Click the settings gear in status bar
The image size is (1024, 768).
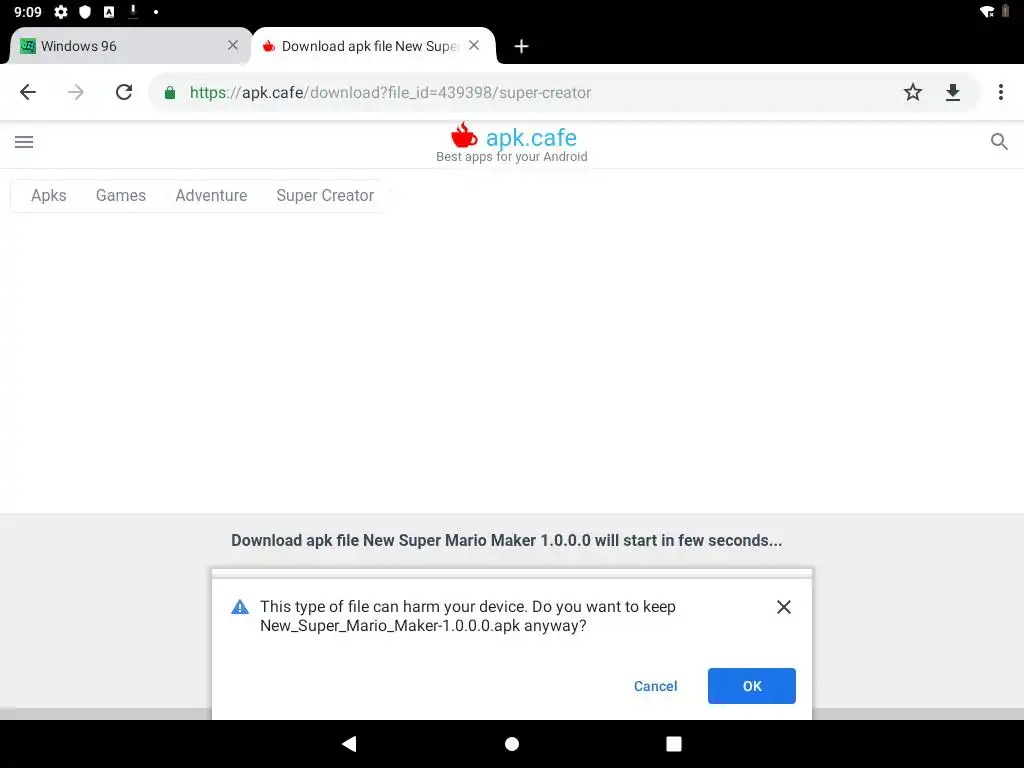pyautogui.click(x=61, y=12)
